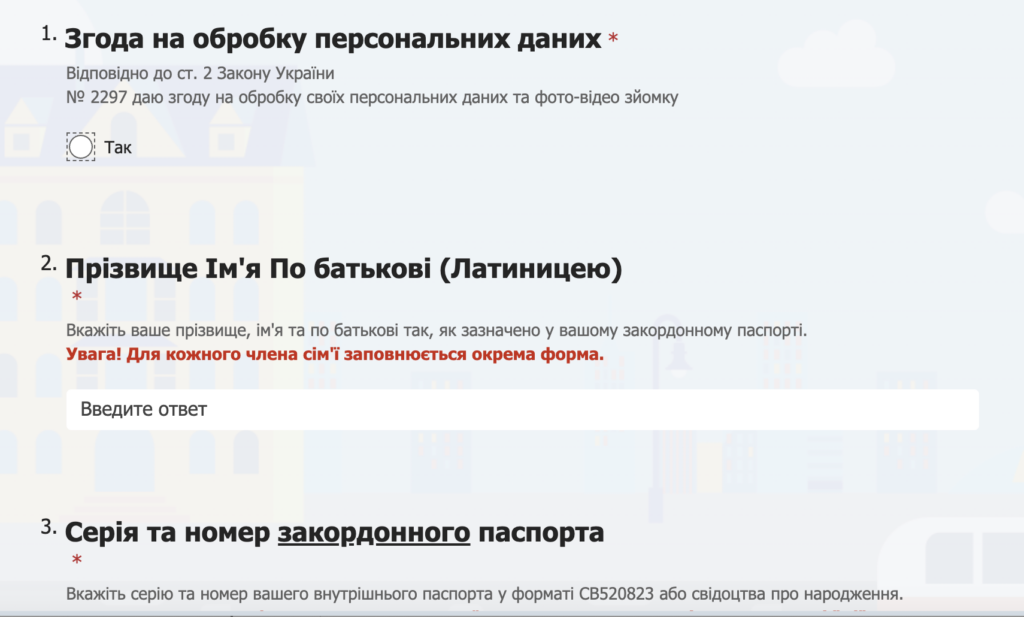Click the heading "Прізвище Ім'я По батькові (Латиницею)"
This screenshot has height=617, width=1024.
pyautogui.click(x=343, y=269)
